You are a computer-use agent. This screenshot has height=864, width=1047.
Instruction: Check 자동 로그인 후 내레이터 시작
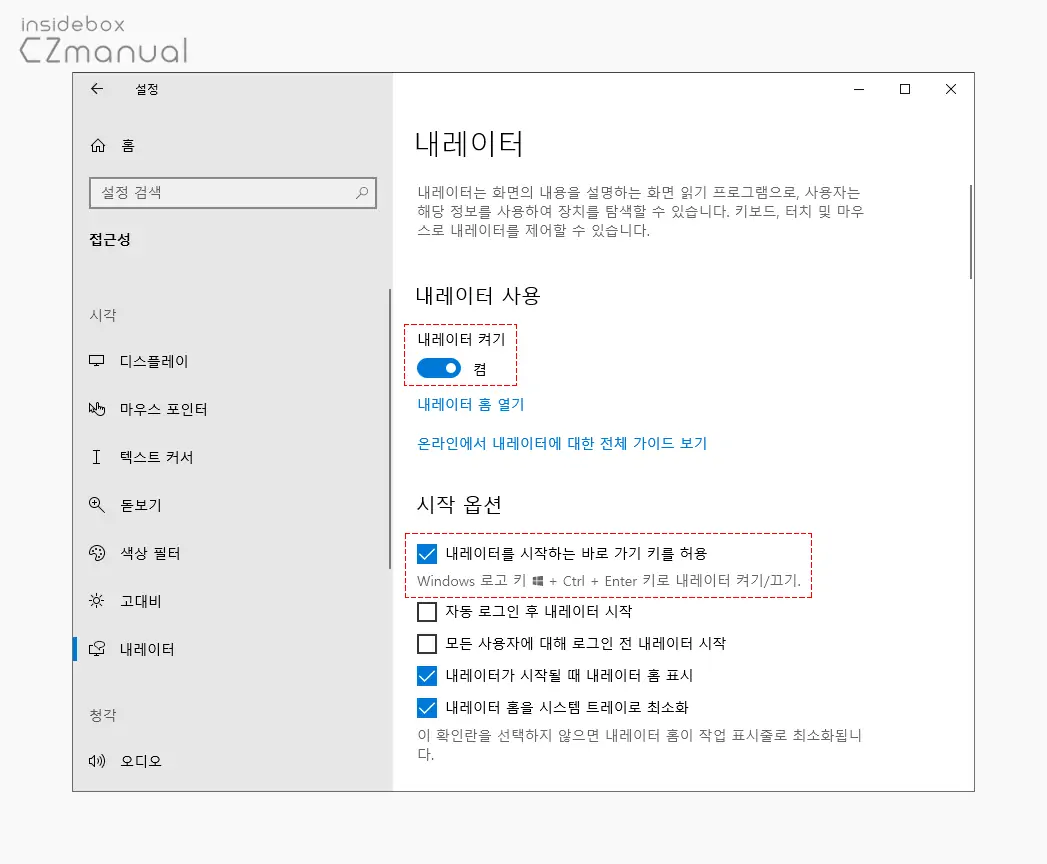click(427, 611)
